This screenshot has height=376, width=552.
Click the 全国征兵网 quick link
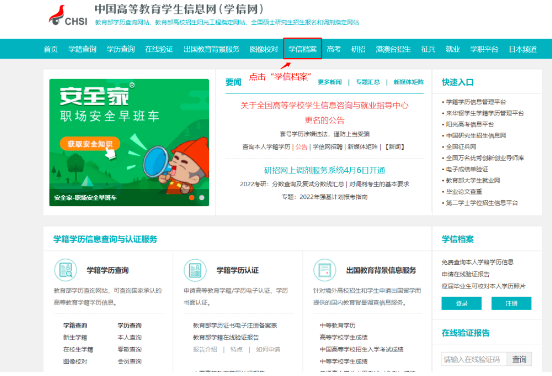(x=461, y=146)
